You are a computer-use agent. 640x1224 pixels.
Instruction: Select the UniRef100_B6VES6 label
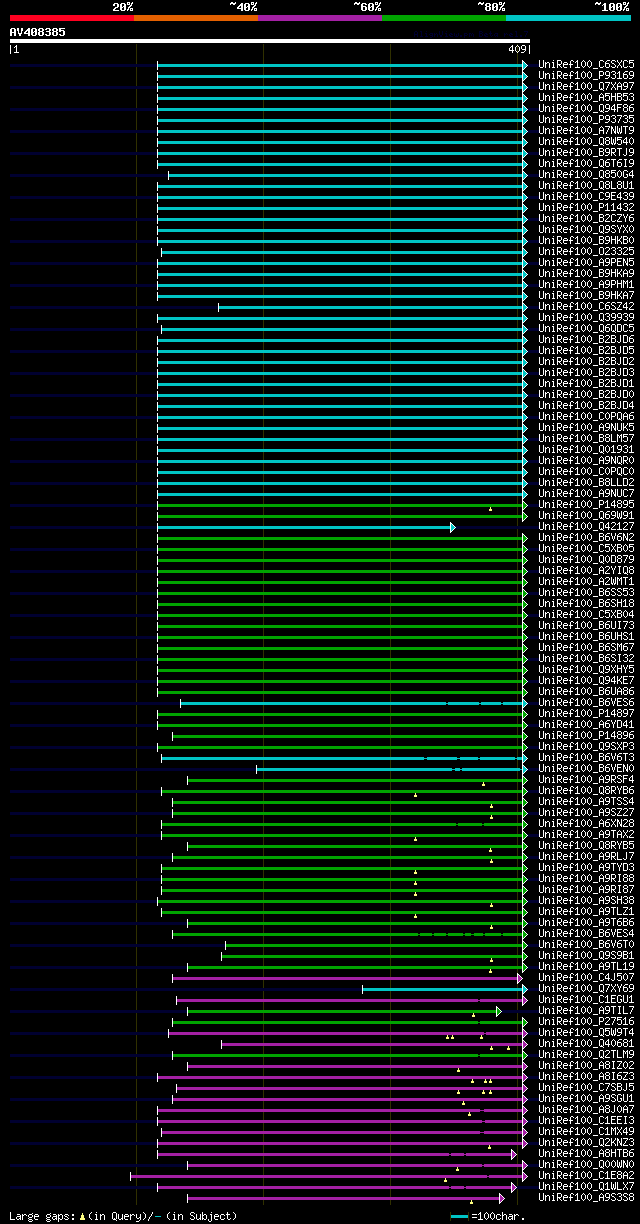[x=586, y=703]
